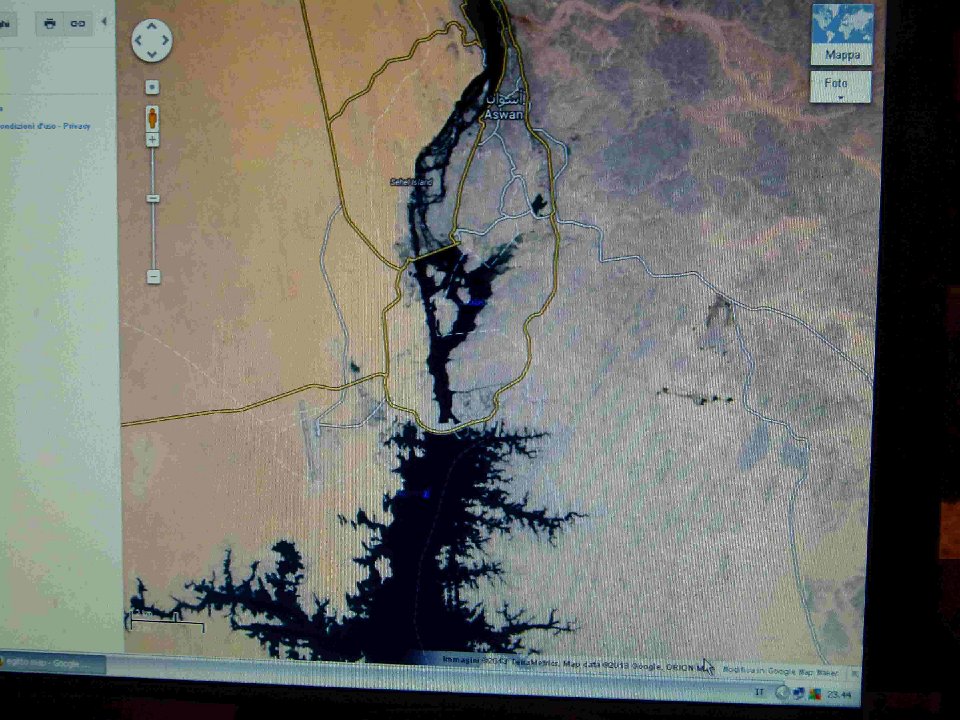Open the Privacy link
Screen dimensions: 960x720
77,126
